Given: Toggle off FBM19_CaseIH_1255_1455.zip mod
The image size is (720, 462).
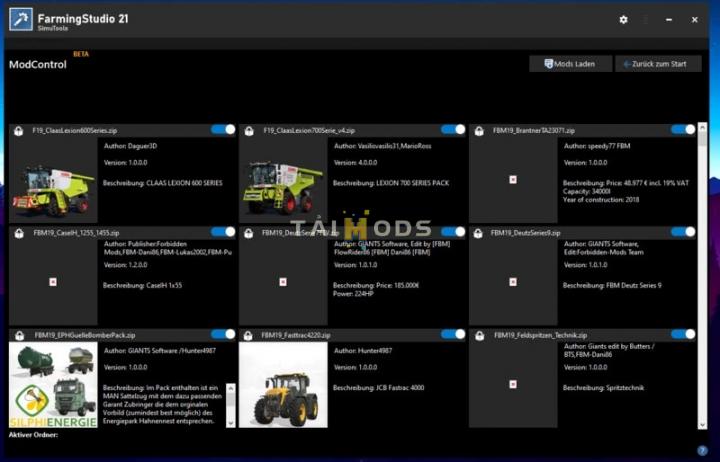Looking at the screenshot, I should pos(223,232).
